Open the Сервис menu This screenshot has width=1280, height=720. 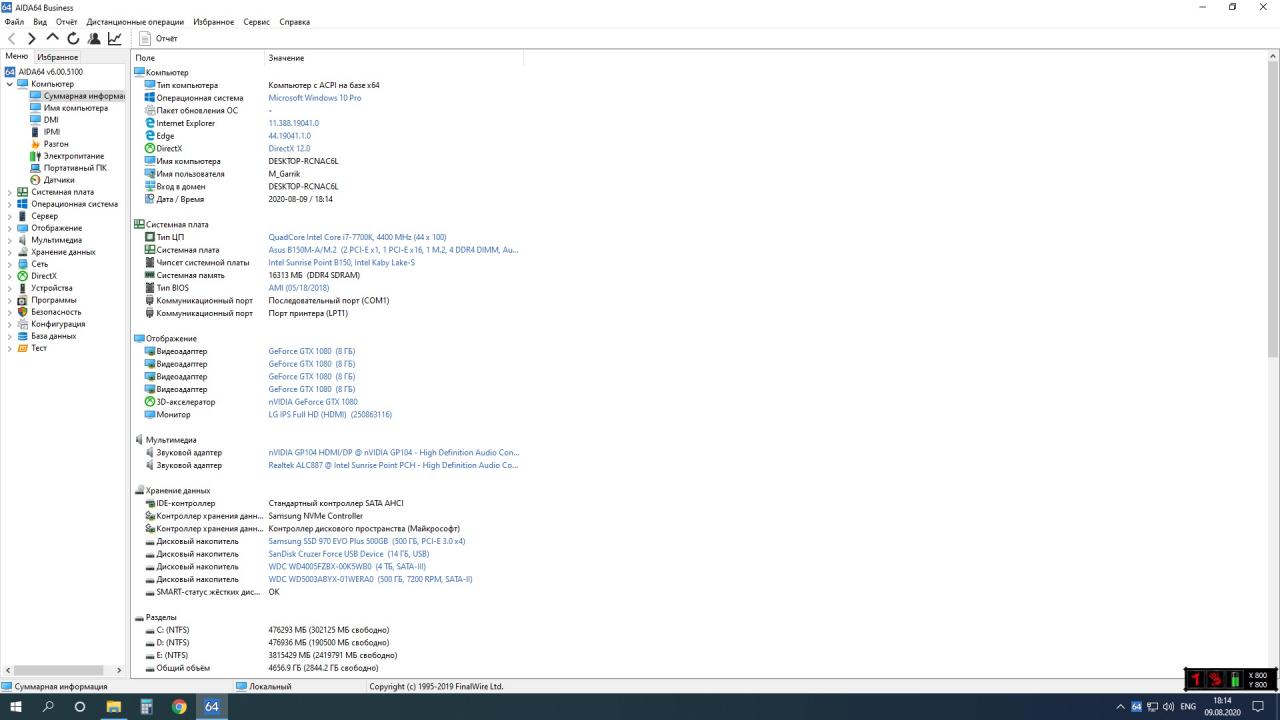[256, 22]
